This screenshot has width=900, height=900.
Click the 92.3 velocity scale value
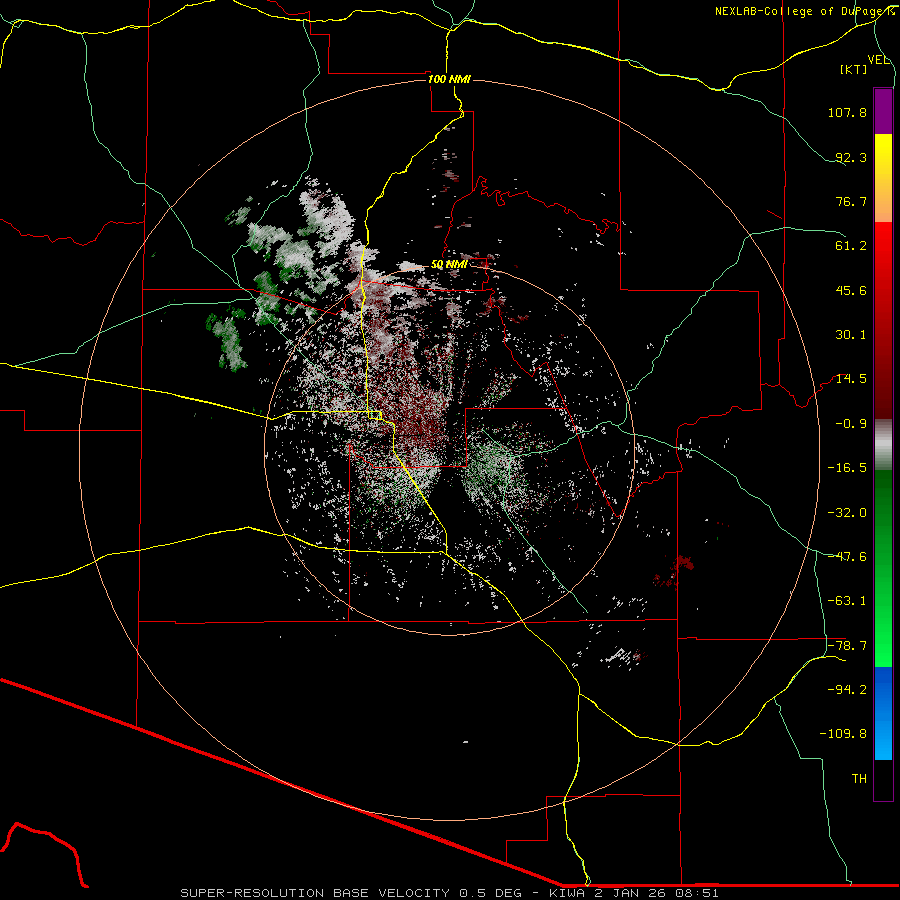(x=851, y=157)
